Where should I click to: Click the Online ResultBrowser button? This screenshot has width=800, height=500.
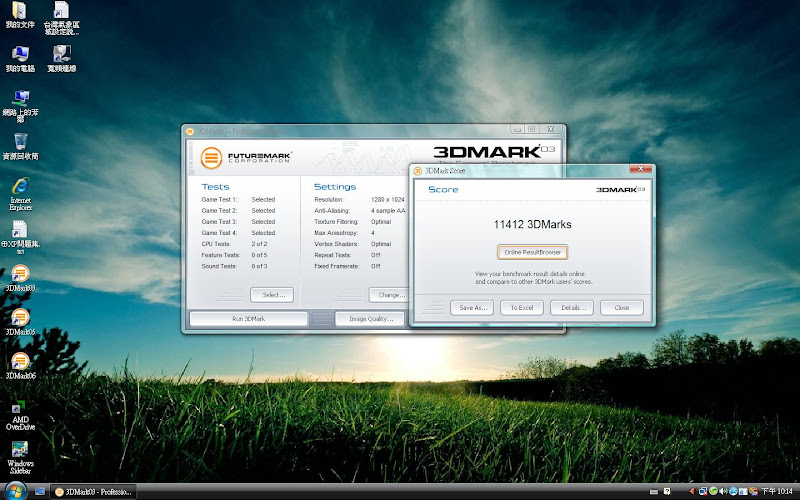point(533,252)
